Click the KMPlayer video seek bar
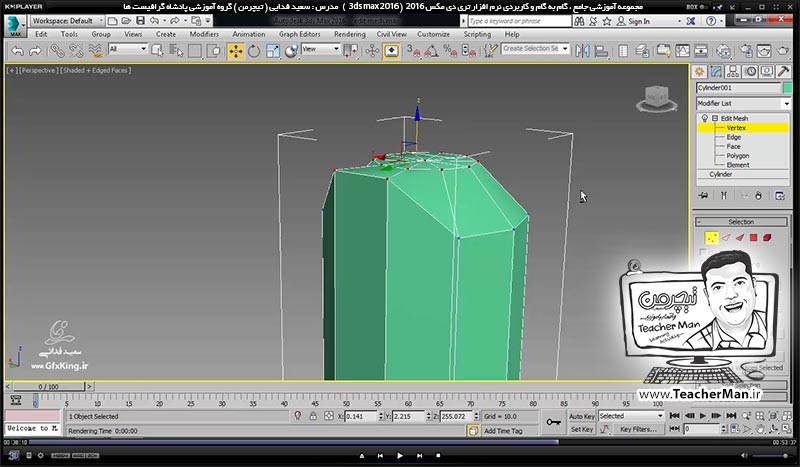The height and width of the screenshot is (467, 800). 400,443
